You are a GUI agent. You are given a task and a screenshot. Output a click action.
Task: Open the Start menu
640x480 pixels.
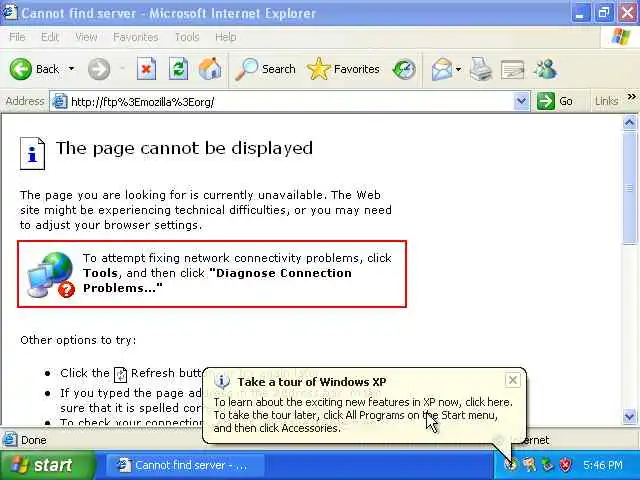[x=47, y=465]
